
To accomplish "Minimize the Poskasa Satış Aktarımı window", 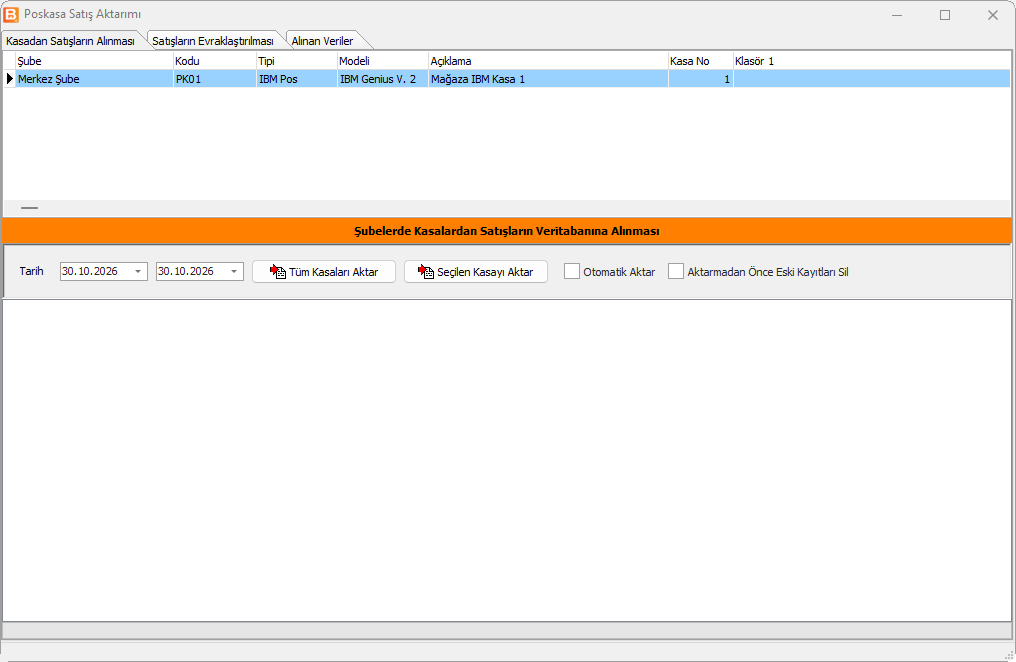I will point(897,15).
